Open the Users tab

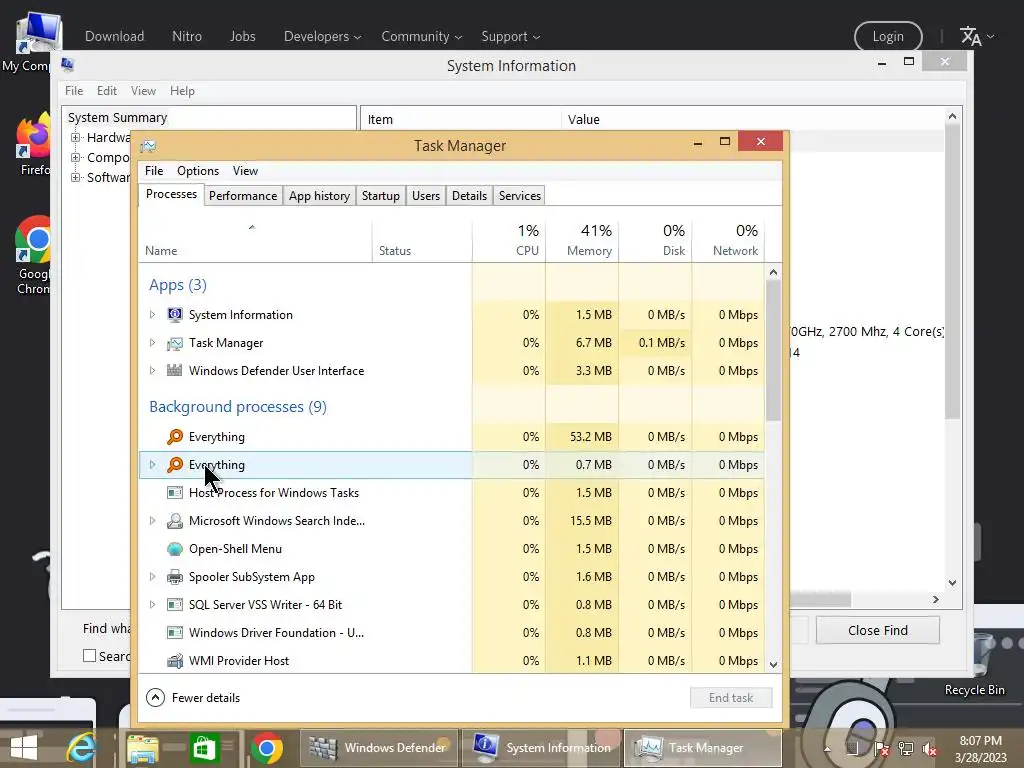tap(426, 196)
